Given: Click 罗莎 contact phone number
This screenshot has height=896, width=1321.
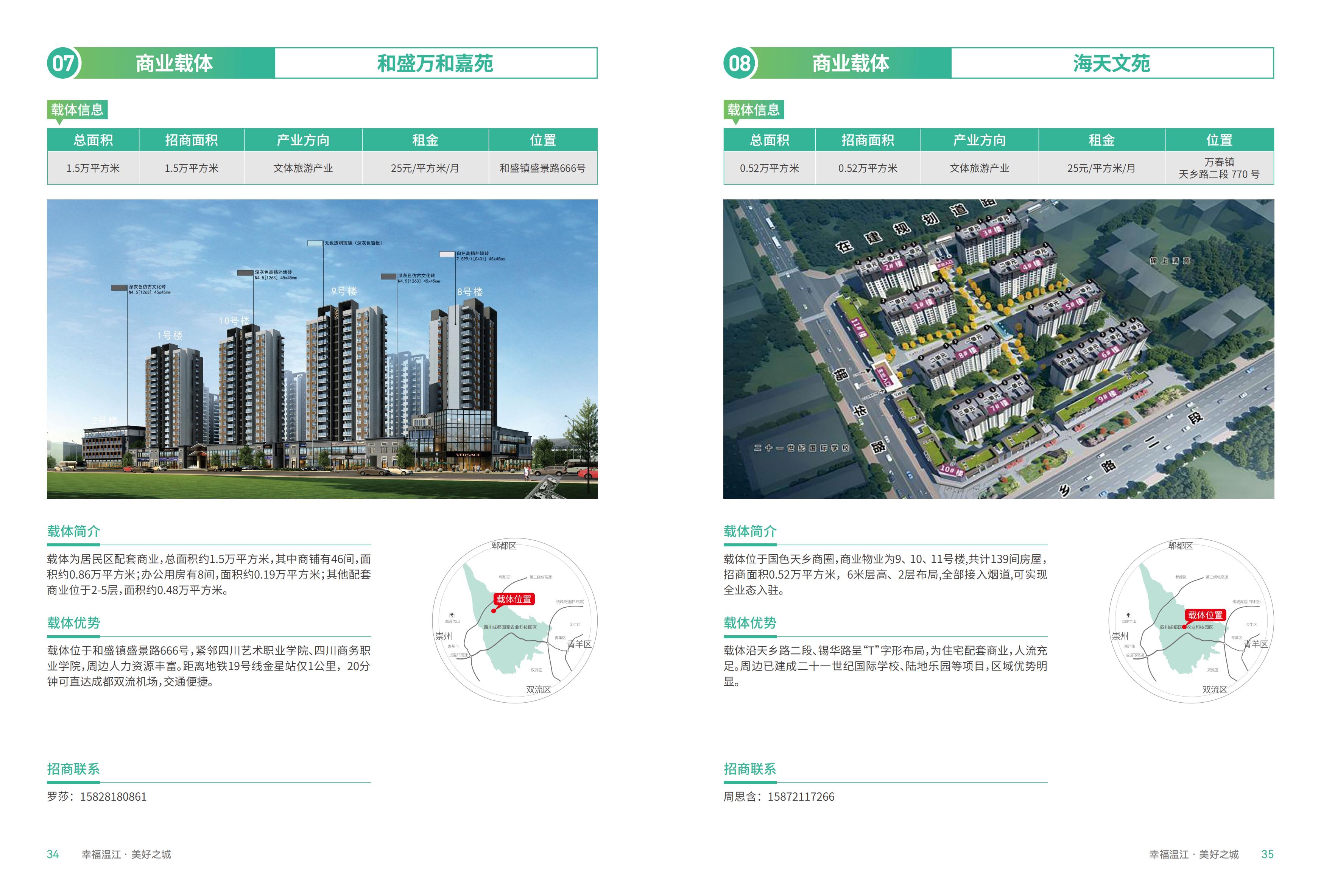Looking at the screenshot, I should pyautogui.click(x=113, y=796).
